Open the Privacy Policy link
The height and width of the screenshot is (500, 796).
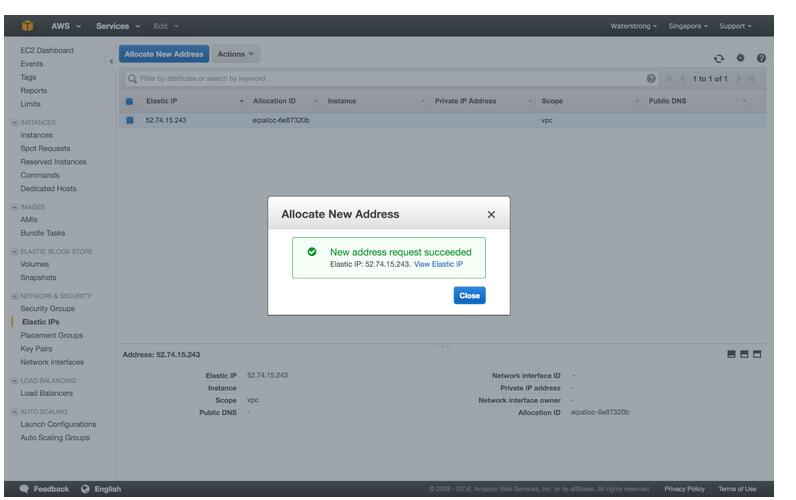(x=684, y=489)
